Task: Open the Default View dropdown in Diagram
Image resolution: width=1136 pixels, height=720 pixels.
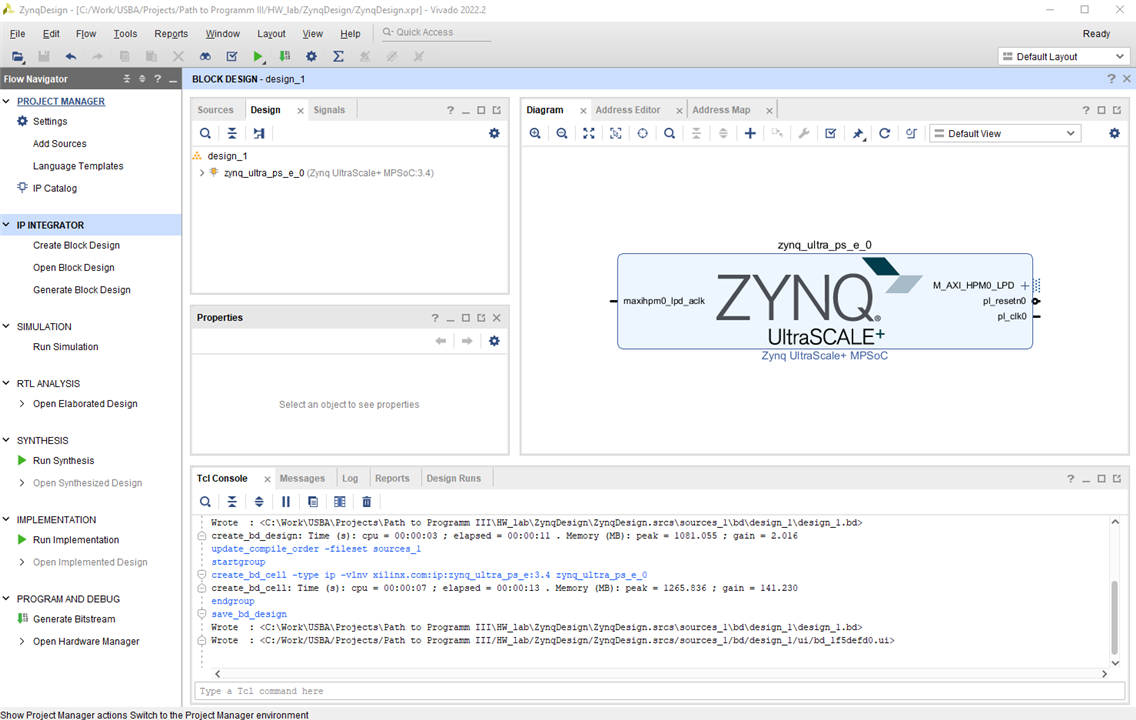Action: 1004,134
